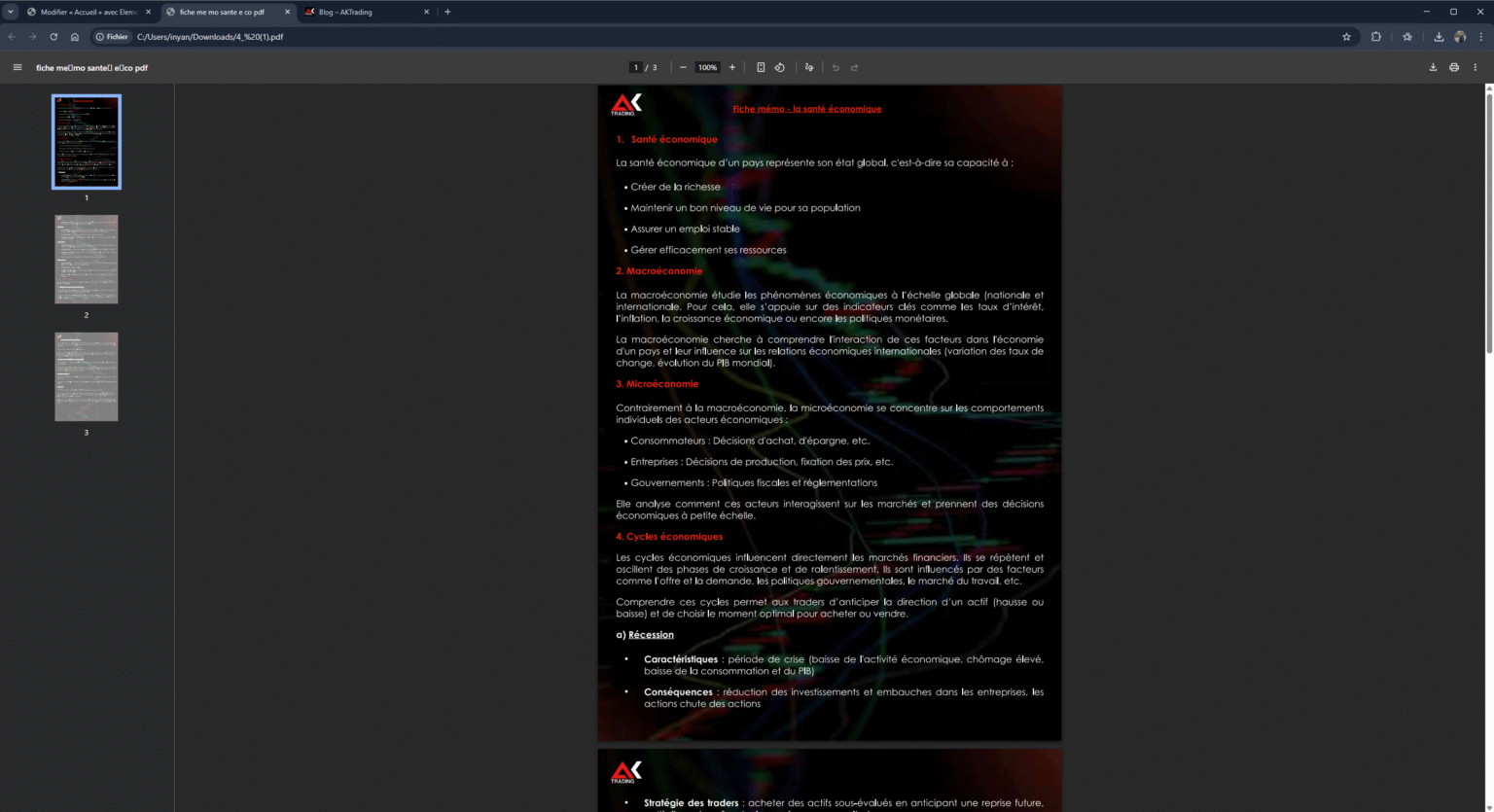Click the undo annotation icon
The height and width of the screenshot is (812, 1494).
point(836,67)
